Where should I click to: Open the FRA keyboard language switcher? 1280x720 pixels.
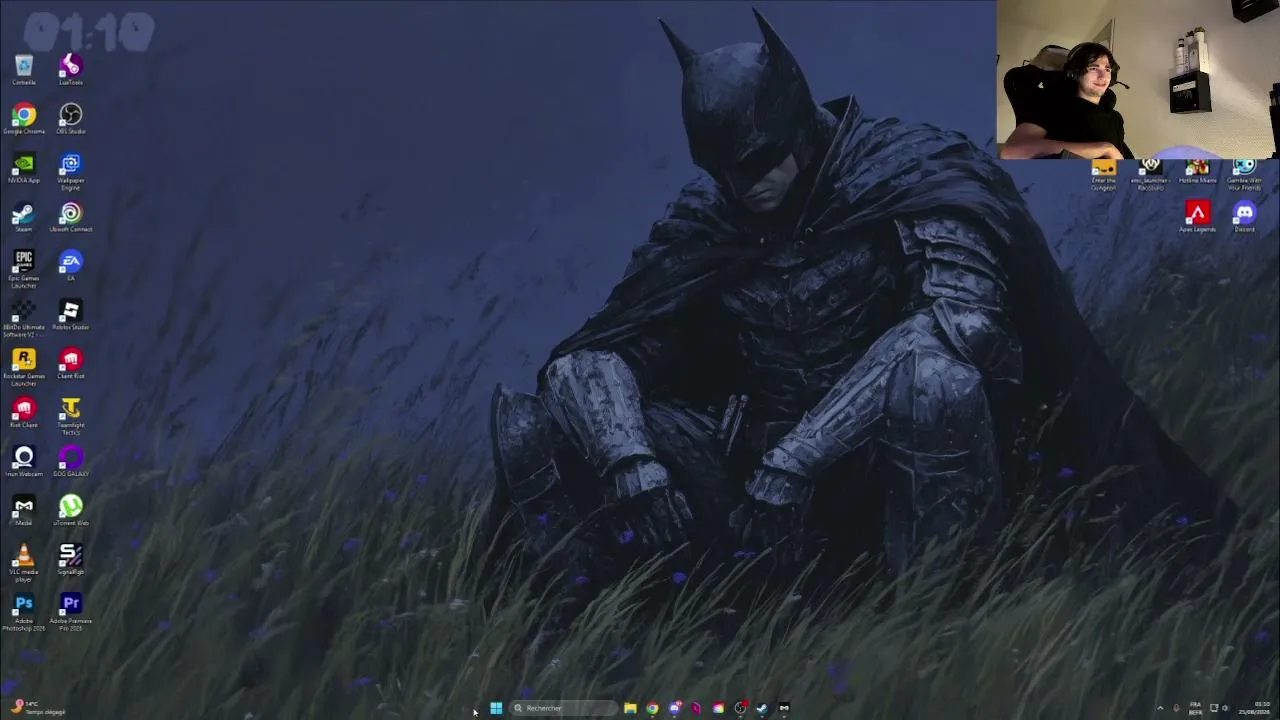(x=1195, y=708)
